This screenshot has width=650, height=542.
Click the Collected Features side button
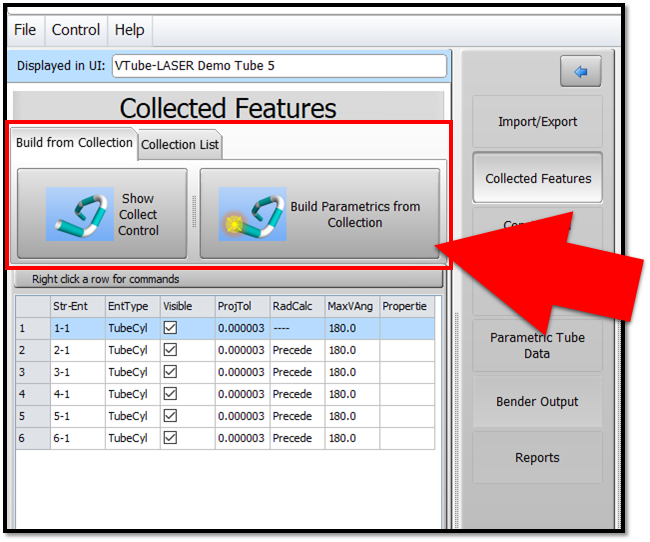coord(537,179)
